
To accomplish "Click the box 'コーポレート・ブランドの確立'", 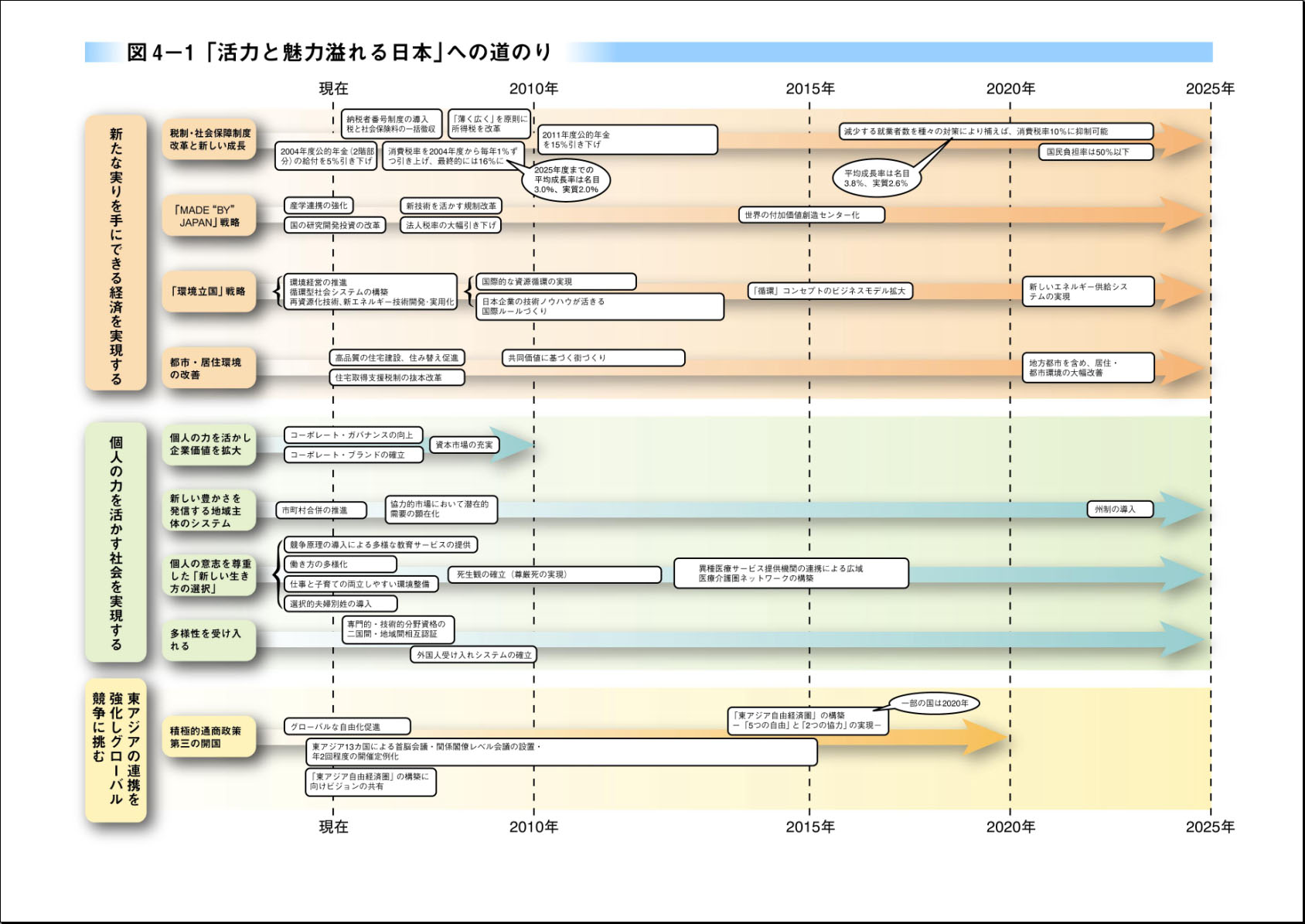I will 353,455.
